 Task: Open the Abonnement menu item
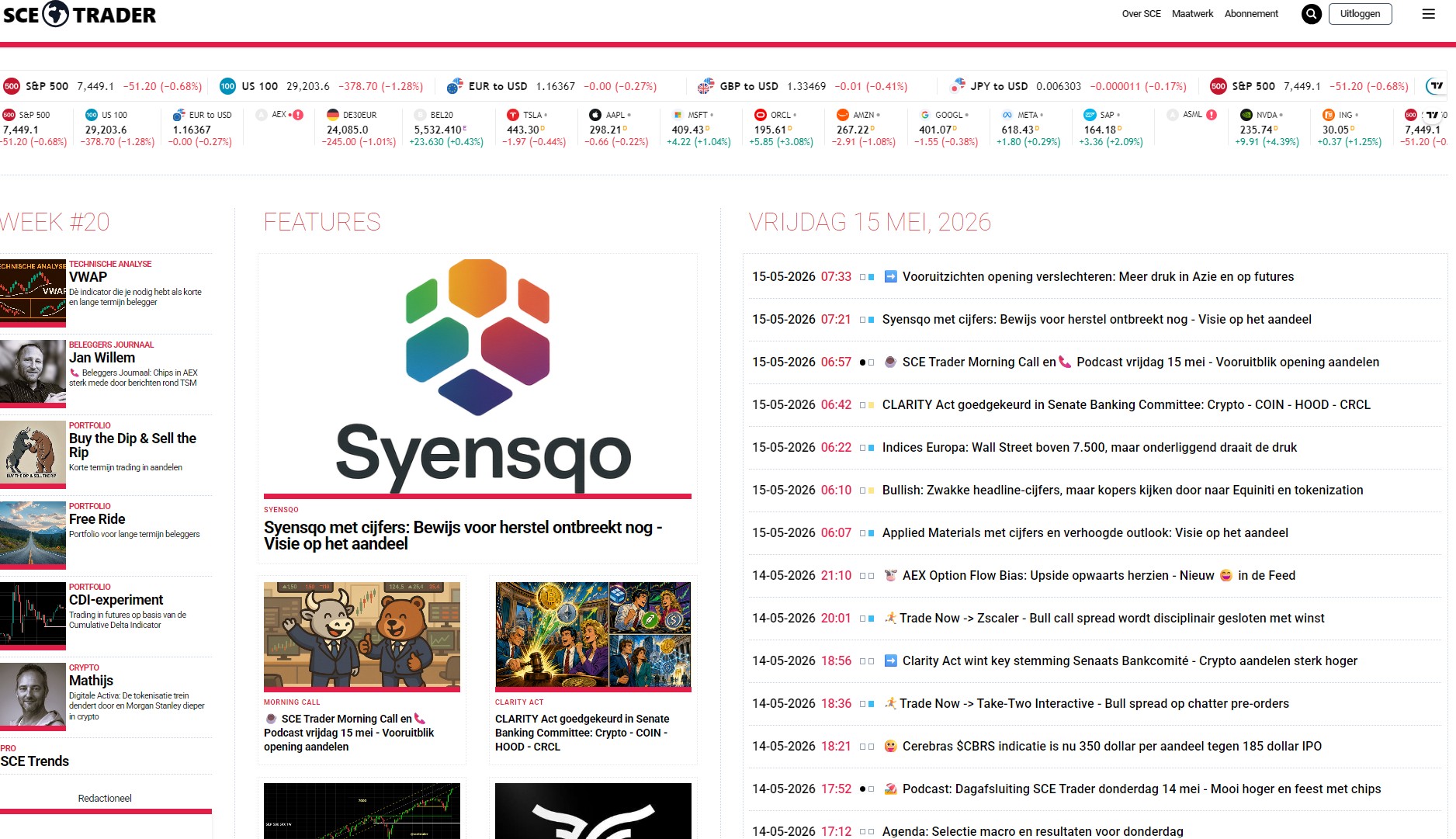[x=1251, y=14]
